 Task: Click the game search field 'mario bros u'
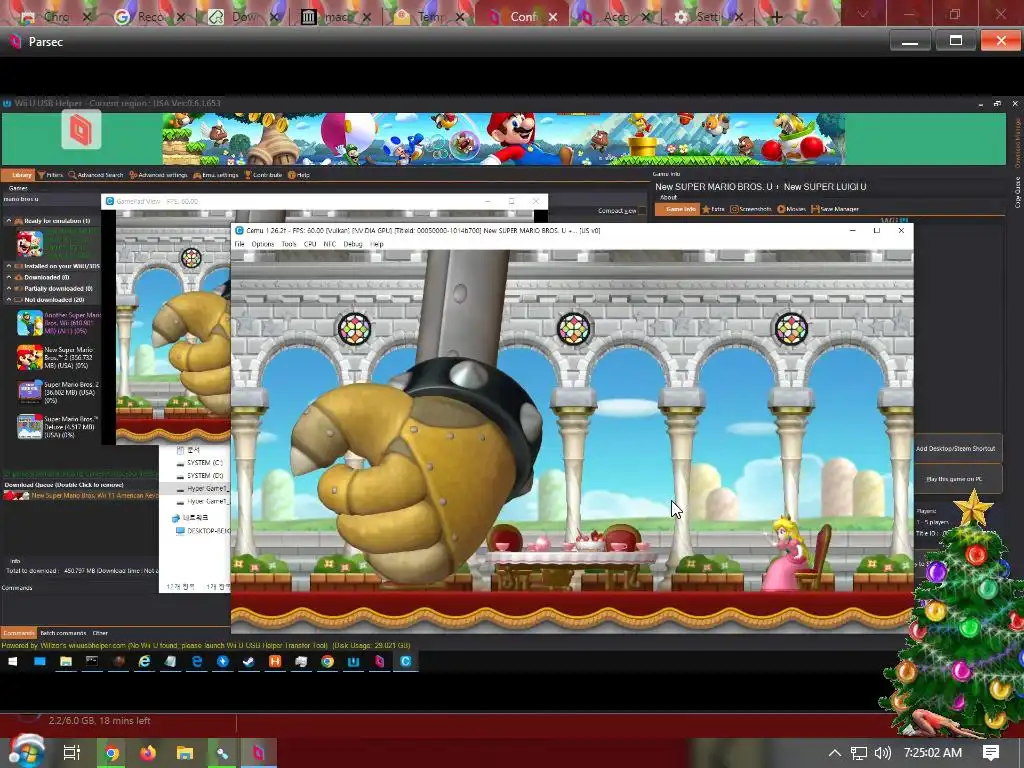51,199
